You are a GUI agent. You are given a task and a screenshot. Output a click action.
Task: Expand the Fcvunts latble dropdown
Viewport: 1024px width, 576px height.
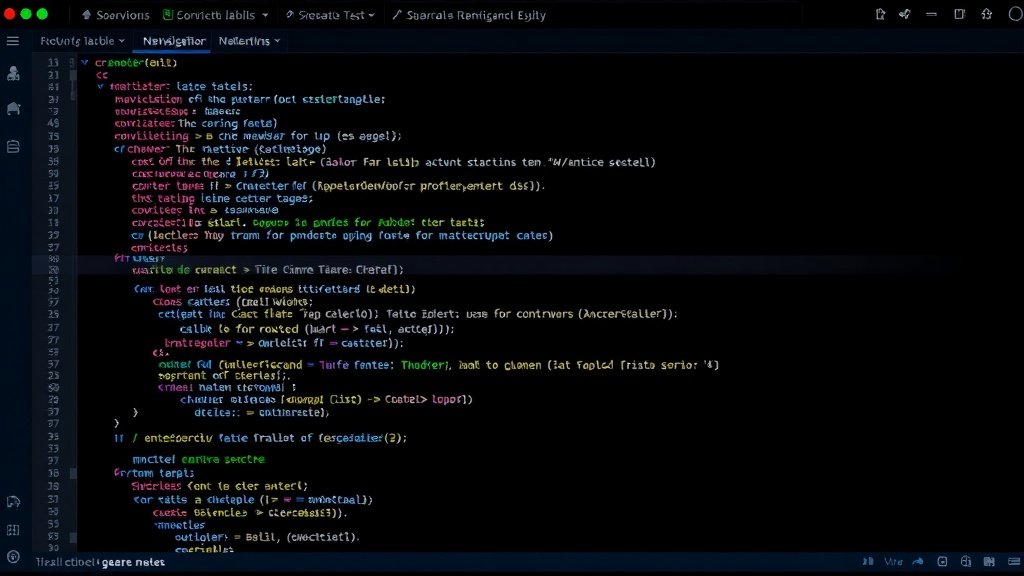(82, 40)
